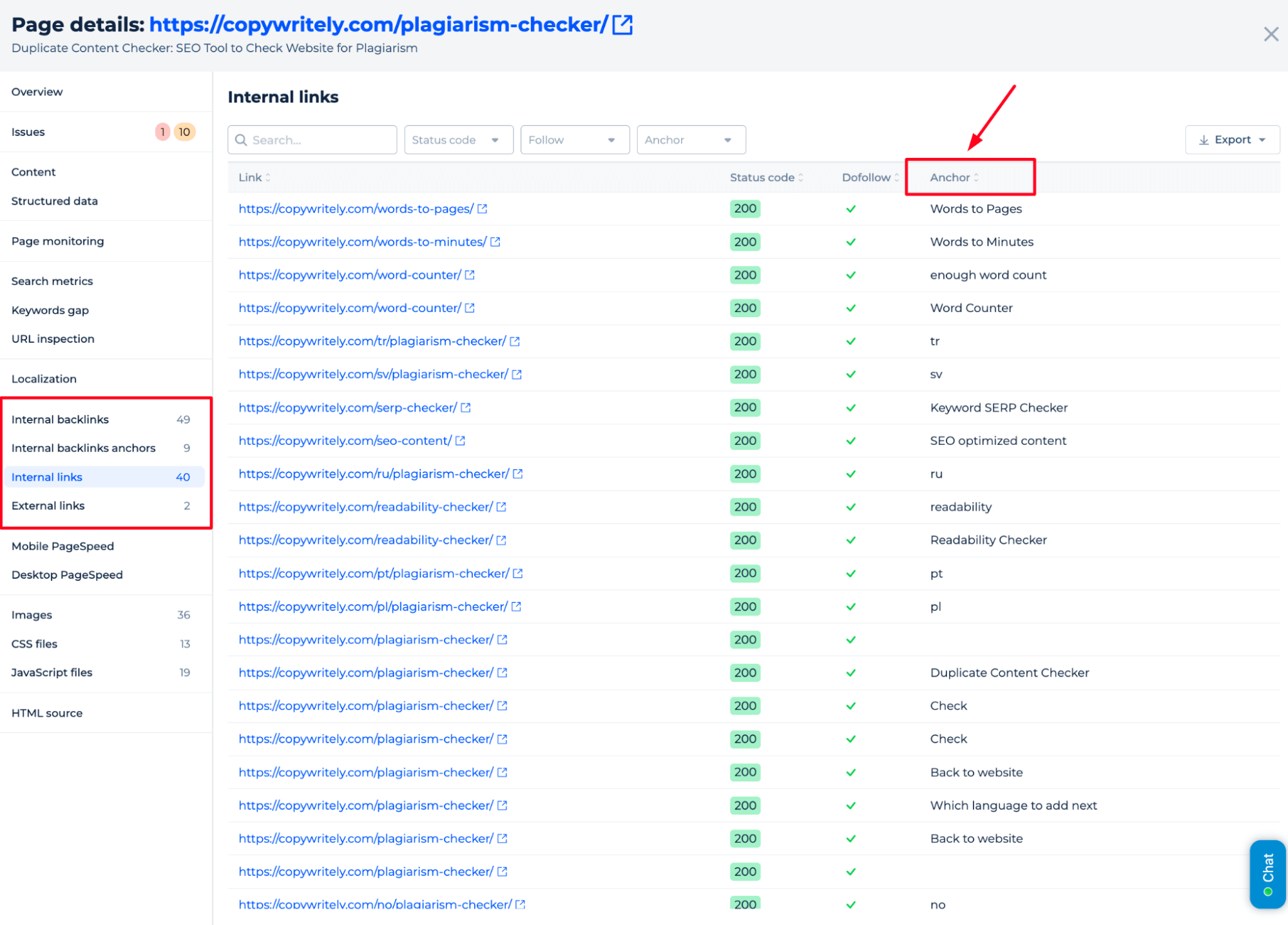
Task: Click in the Search input field
Action: [x=312, y=140]
